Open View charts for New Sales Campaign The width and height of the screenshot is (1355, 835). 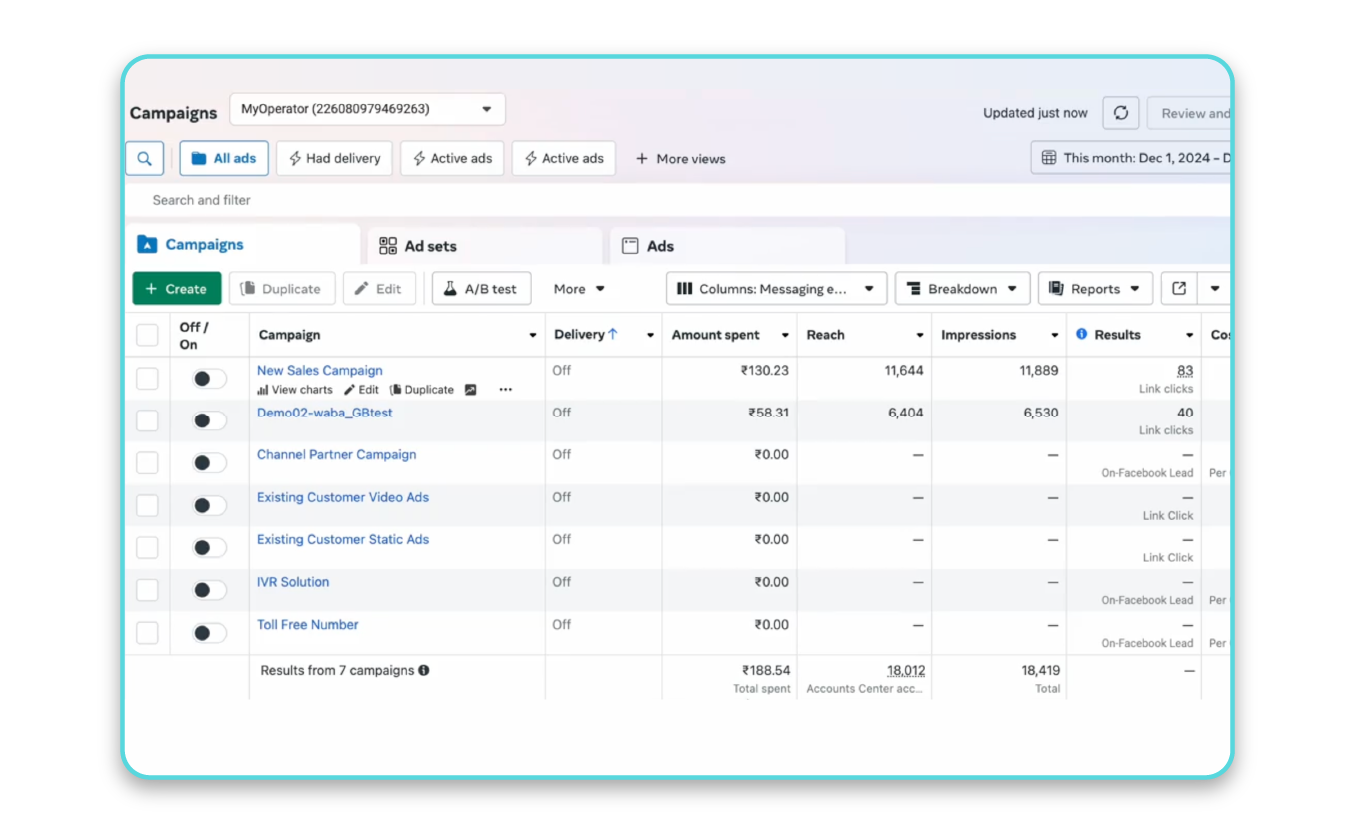(294, 389)
